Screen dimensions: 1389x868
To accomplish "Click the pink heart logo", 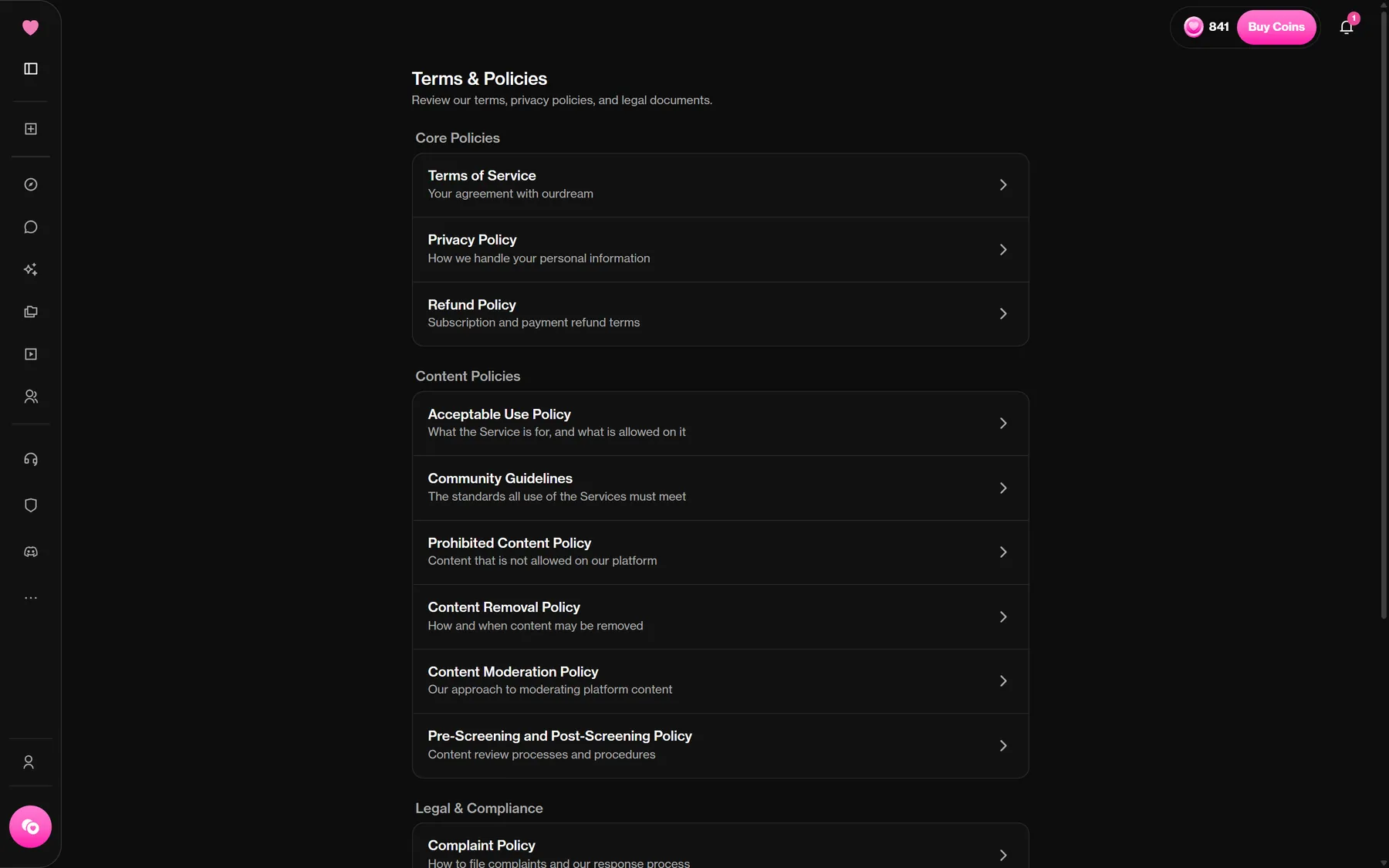I will pos(30,28).
